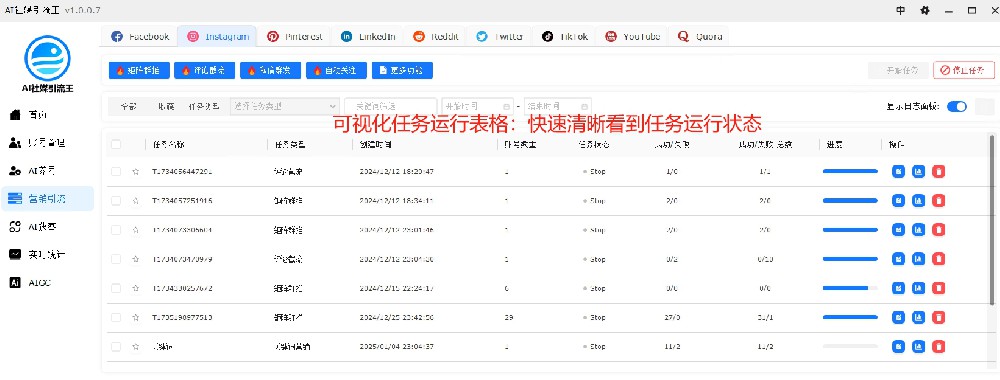Open the TikTok tab

[x=565, y=36]
